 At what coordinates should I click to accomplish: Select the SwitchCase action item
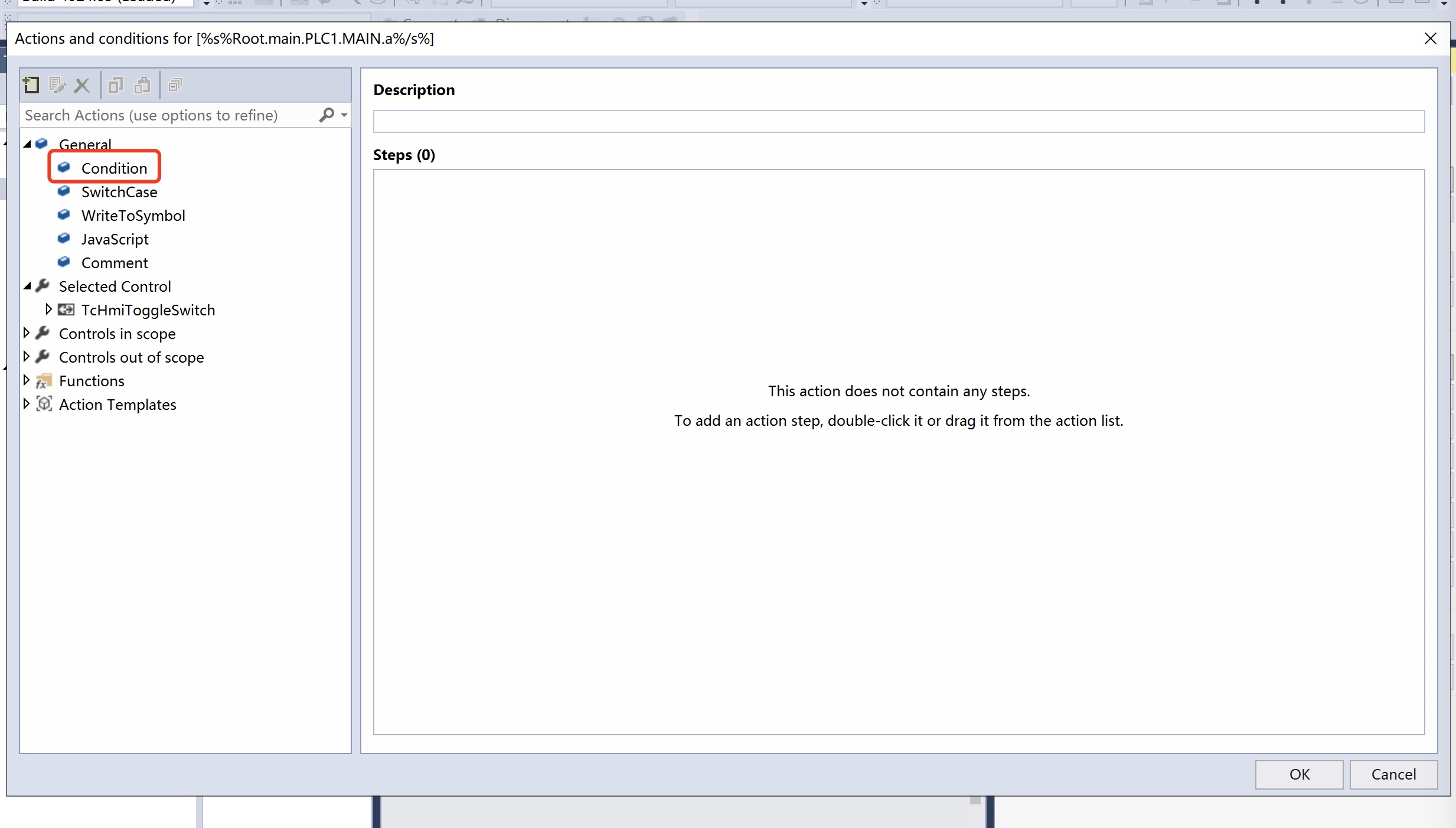(x=119, y=192)
